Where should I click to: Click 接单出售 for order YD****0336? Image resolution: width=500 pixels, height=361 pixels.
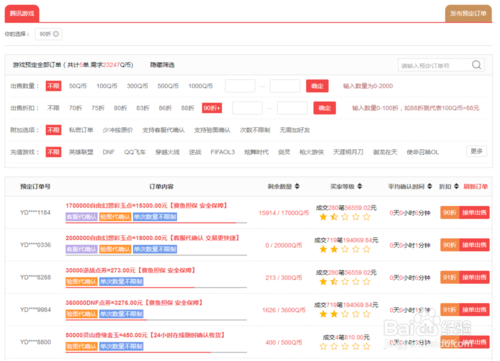tap(474, 245)
